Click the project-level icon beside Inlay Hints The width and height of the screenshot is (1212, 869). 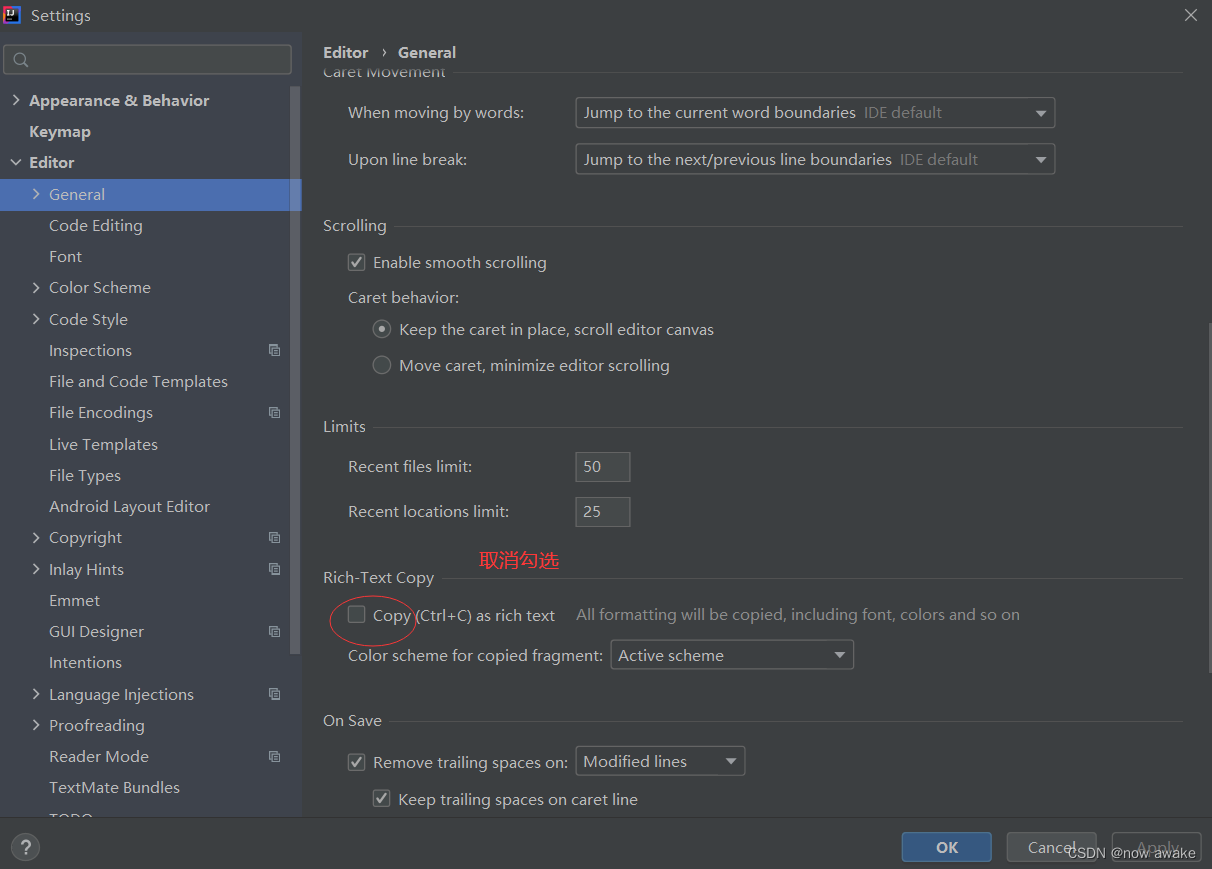click(274, 569)
